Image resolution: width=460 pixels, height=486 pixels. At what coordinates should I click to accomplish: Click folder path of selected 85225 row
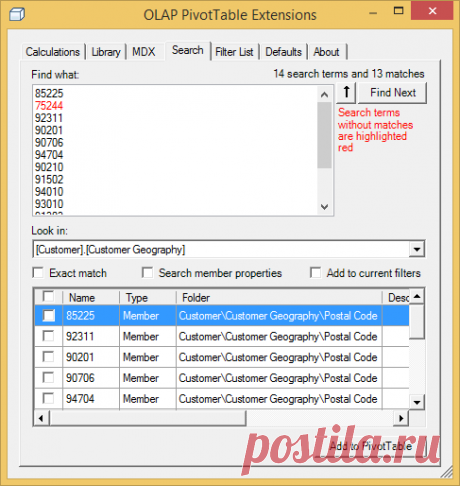click(x=278, y=316)
